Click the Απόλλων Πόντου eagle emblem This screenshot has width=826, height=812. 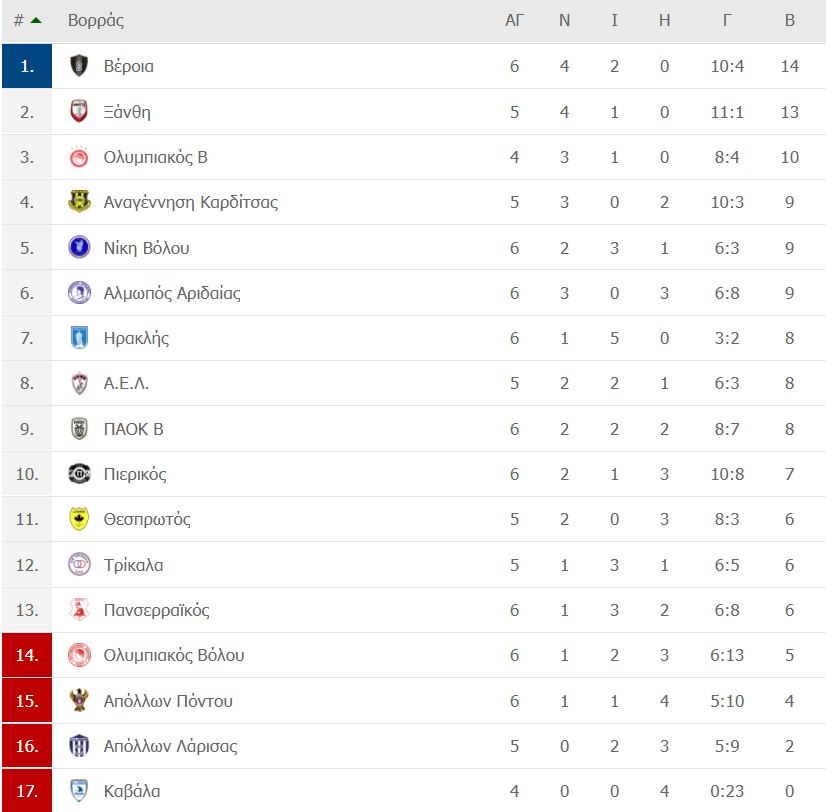pyautogui.click(x=79, y=700)
